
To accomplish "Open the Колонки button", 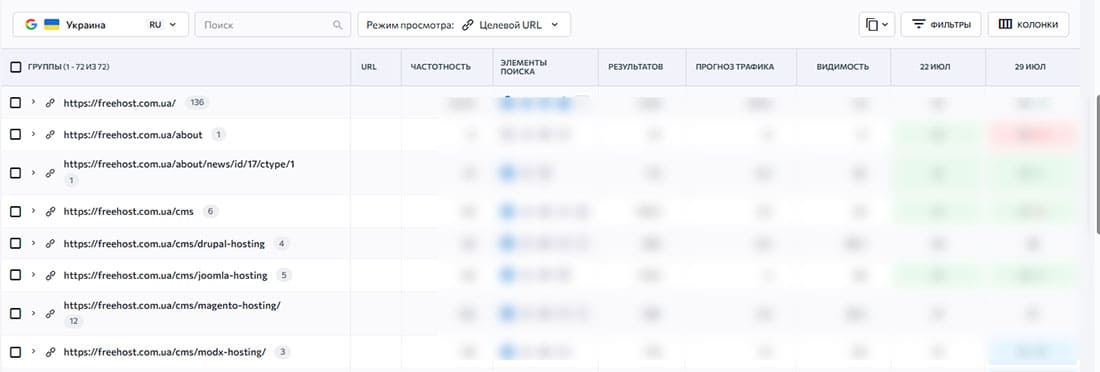I will [x=1028, y=25].
